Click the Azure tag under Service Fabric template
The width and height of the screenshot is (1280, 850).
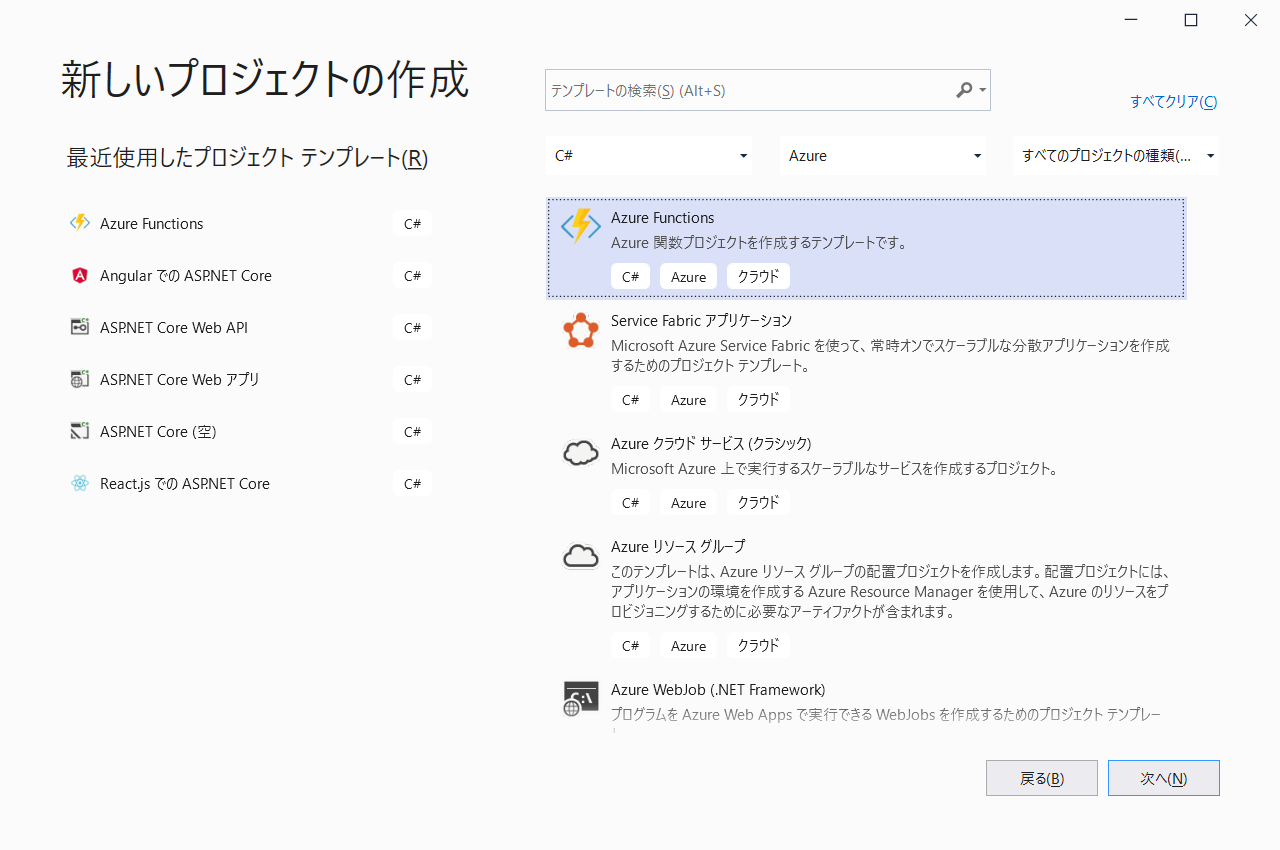click(689, 400)
